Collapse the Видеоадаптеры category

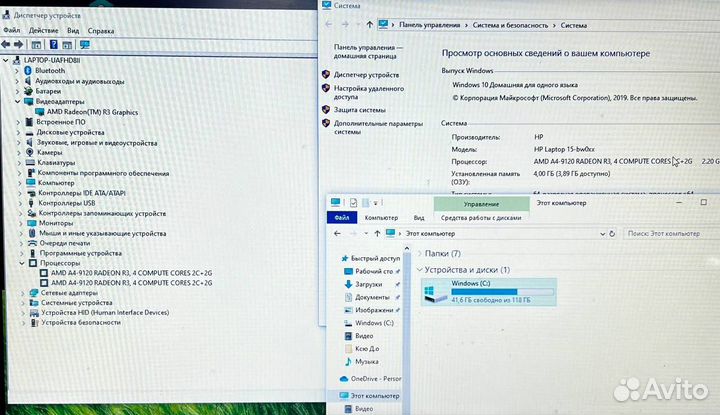pyautogui.click(x=17, y=101)
